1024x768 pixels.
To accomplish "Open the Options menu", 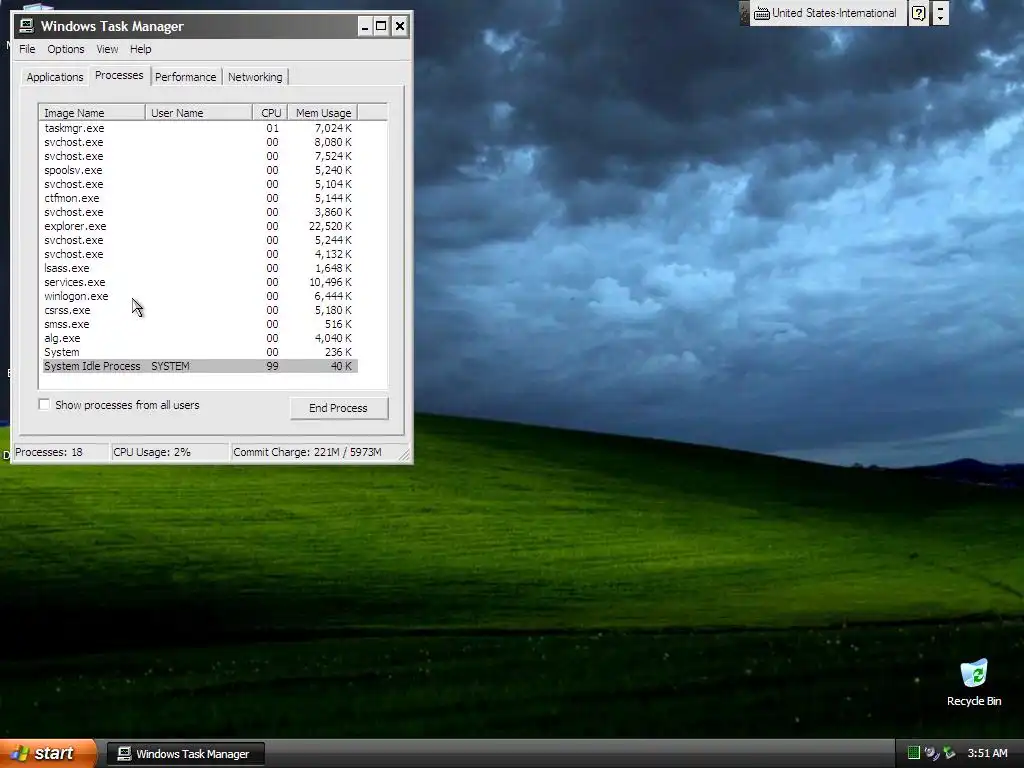I will point(65,49).
